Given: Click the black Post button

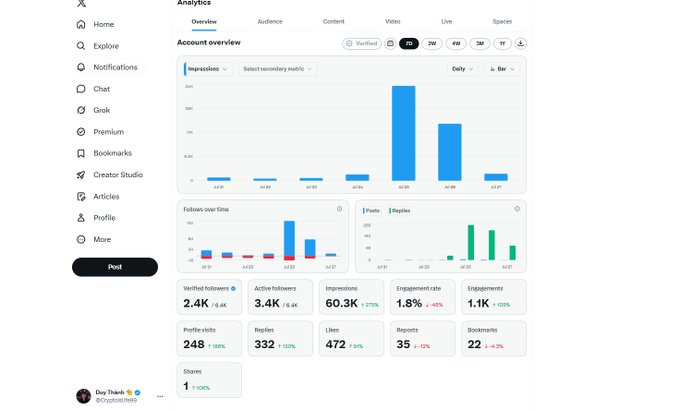Looking at the screenshot, I should [x=115, y=267].
